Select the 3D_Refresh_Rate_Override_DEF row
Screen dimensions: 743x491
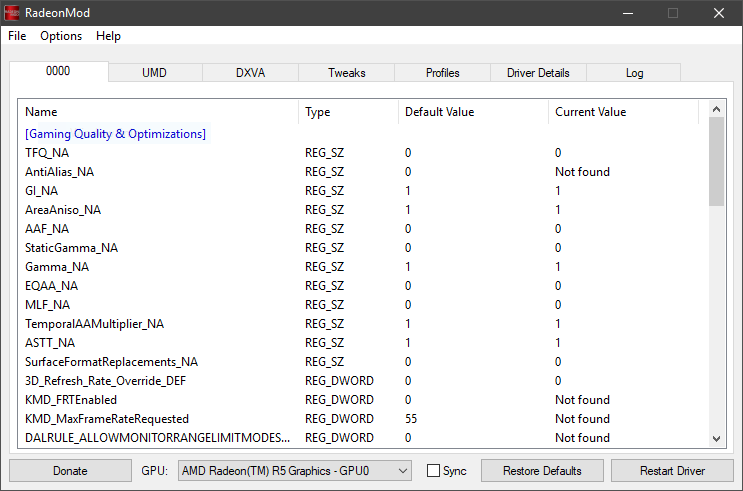(x=363, y=381)
